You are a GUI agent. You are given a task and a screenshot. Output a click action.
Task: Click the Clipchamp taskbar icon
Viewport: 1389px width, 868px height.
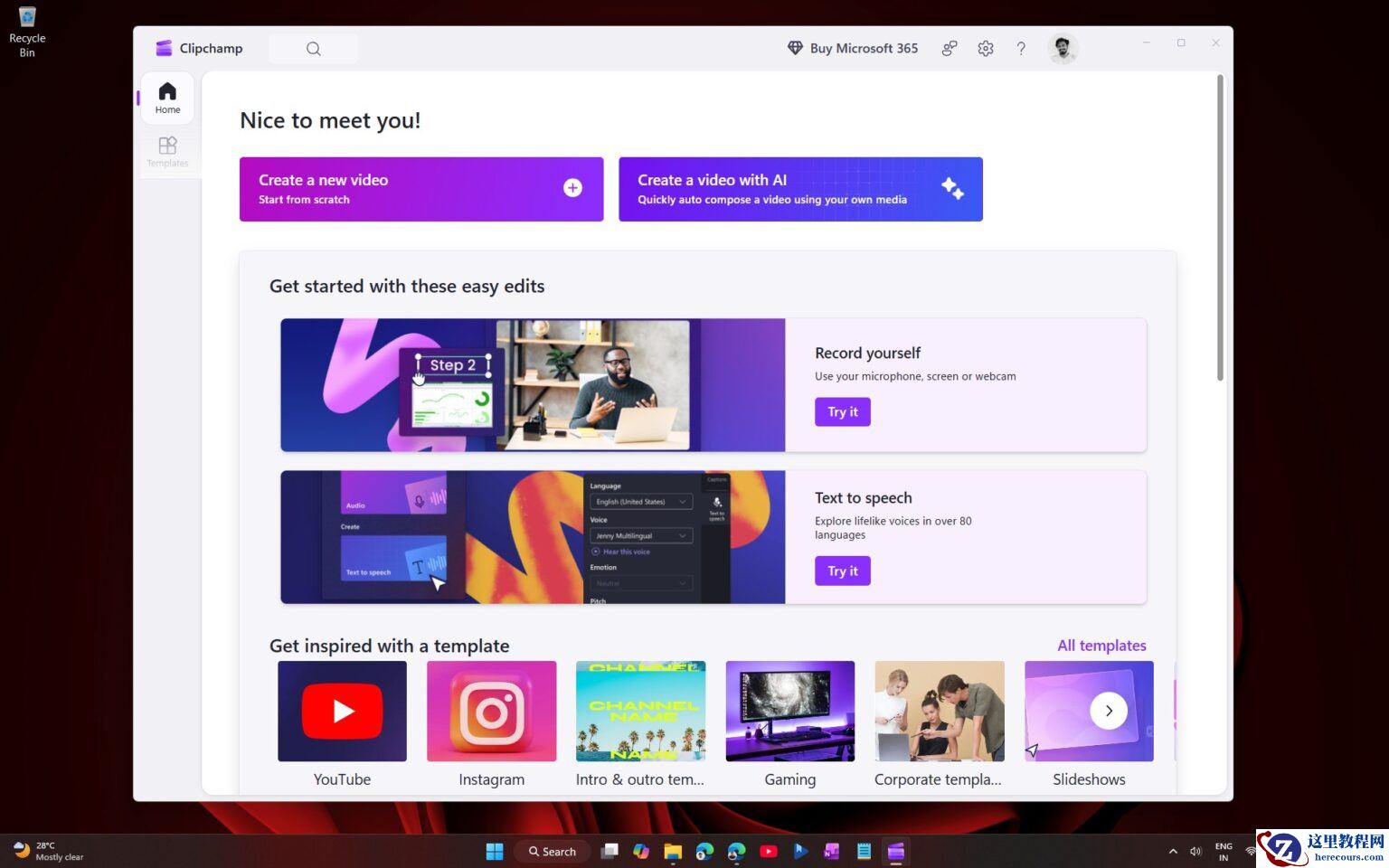pos(895,851)
